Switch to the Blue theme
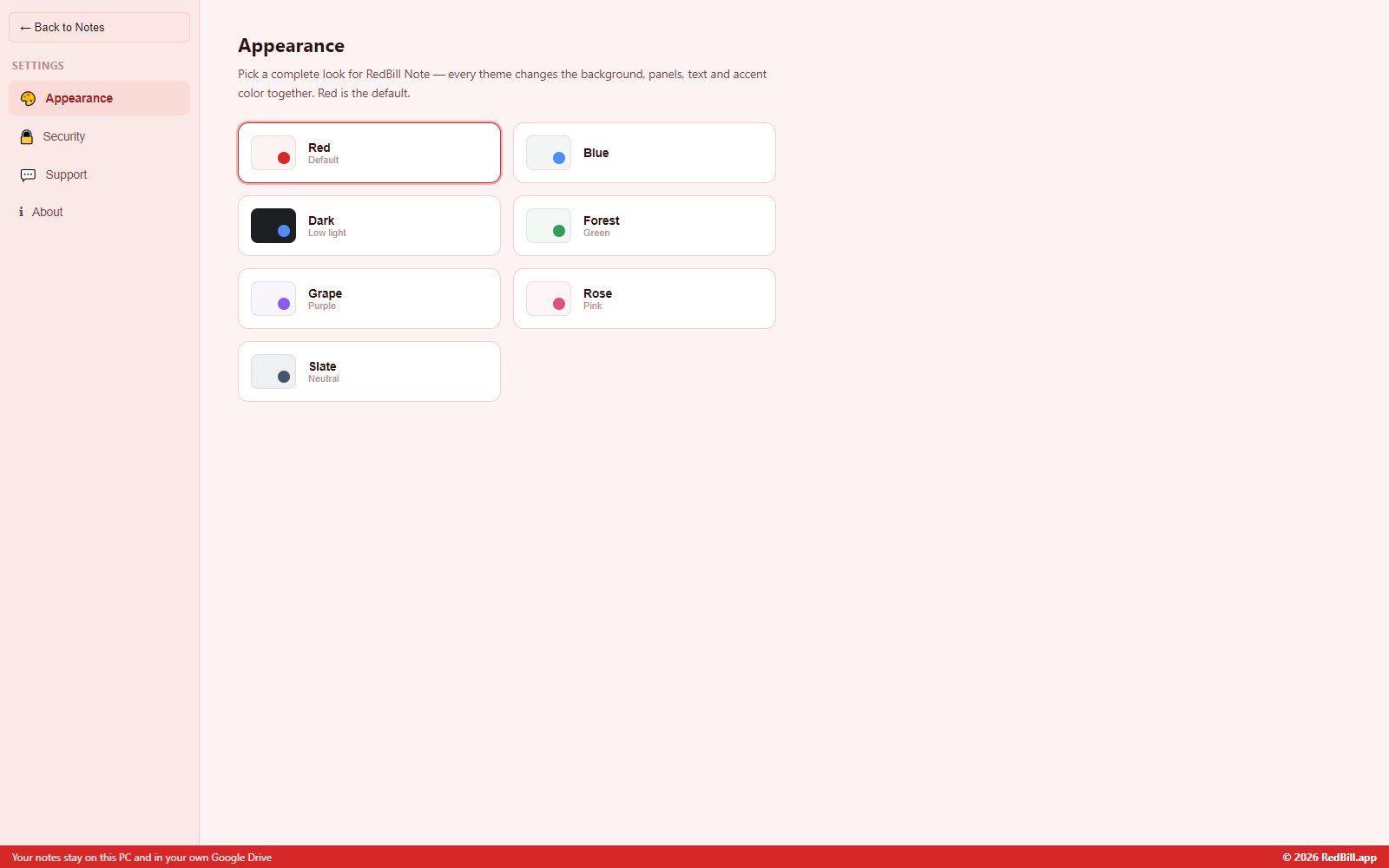Viewport: 1389px width, 868px height. [644, 153]
